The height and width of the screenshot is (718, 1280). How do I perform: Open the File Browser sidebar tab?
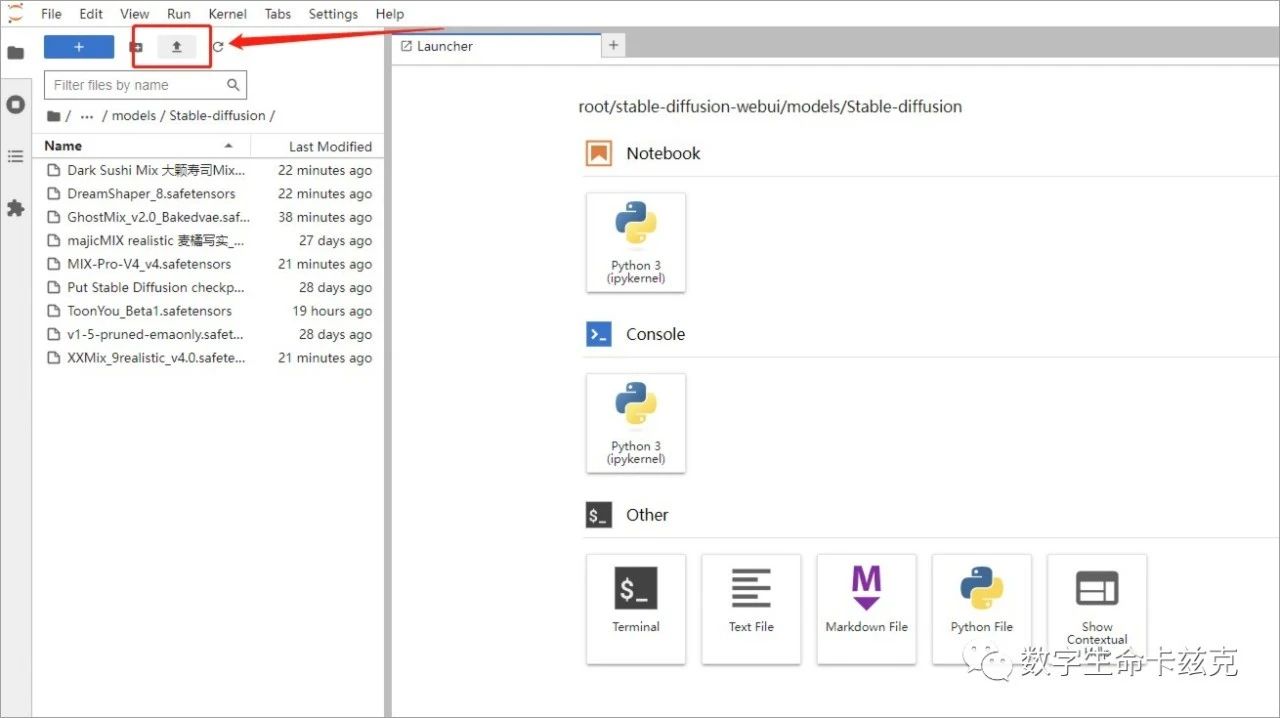[x=16, y=53]
